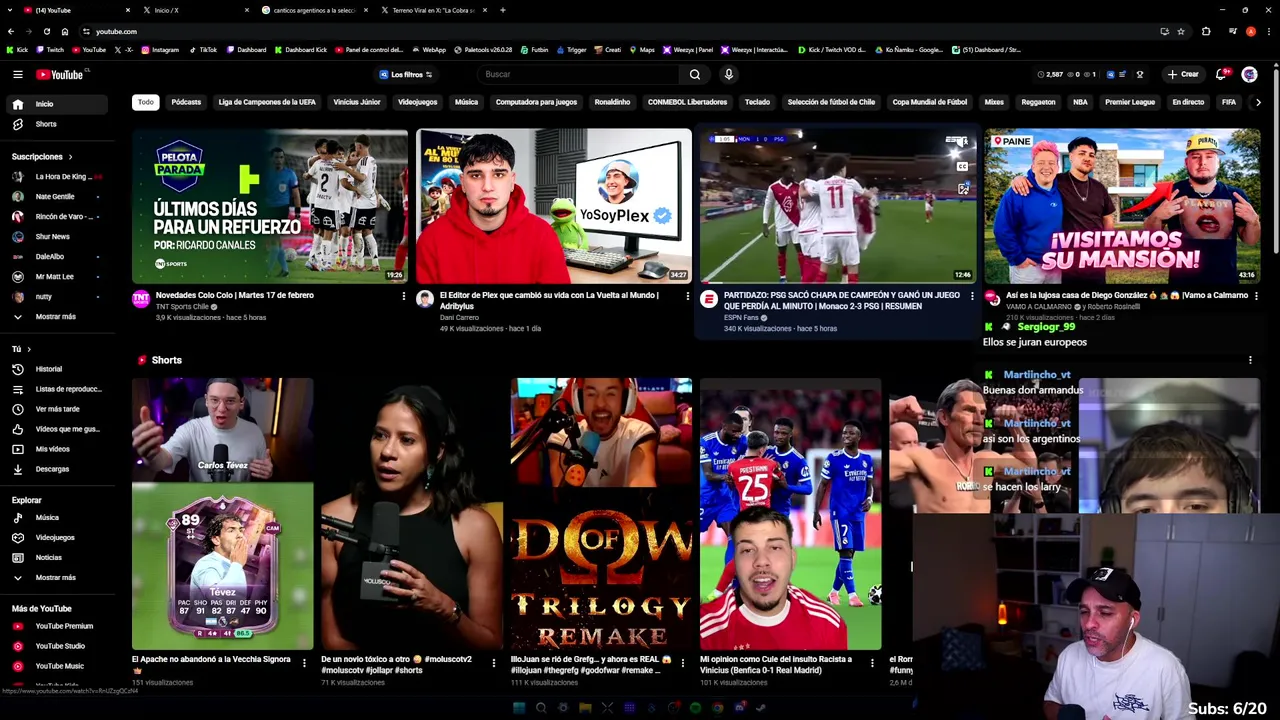The width and height of the screenshot is (1280, 720).
Task: Open options for IlloJuan short
Action: point(683,662)
